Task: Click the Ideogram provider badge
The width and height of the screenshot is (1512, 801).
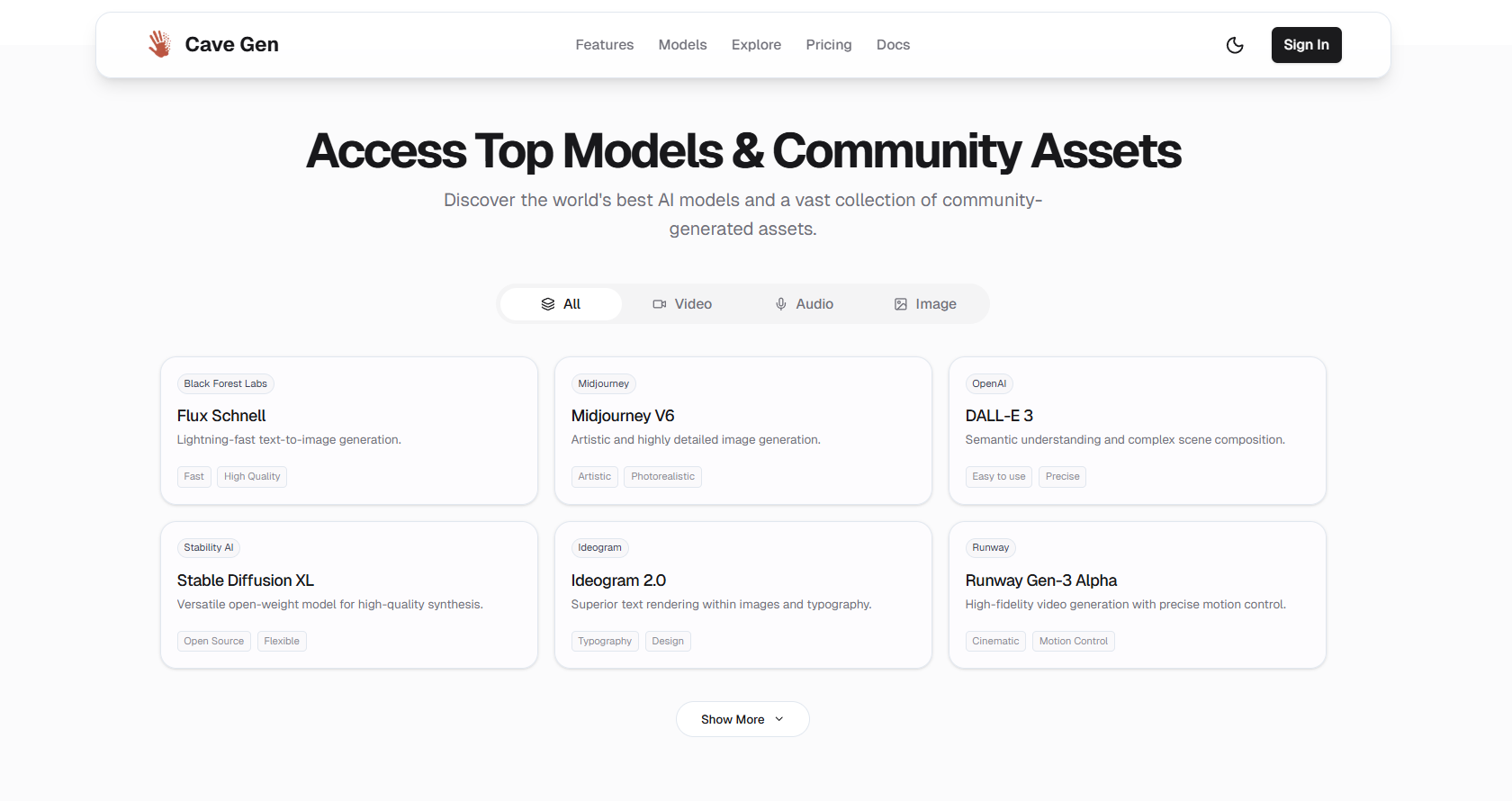Action: (x=600, y=547)
